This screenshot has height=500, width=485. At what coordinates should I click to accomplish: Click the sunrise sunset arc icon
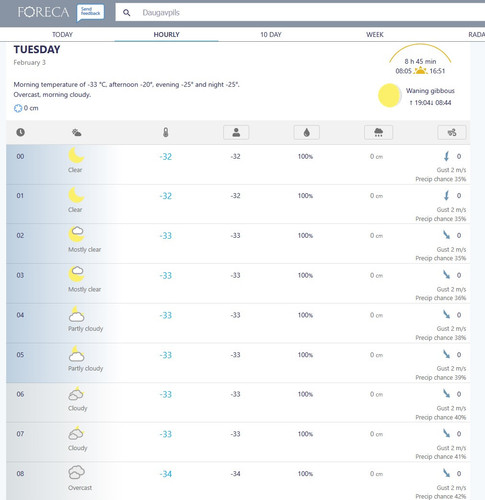pos(420,57)
